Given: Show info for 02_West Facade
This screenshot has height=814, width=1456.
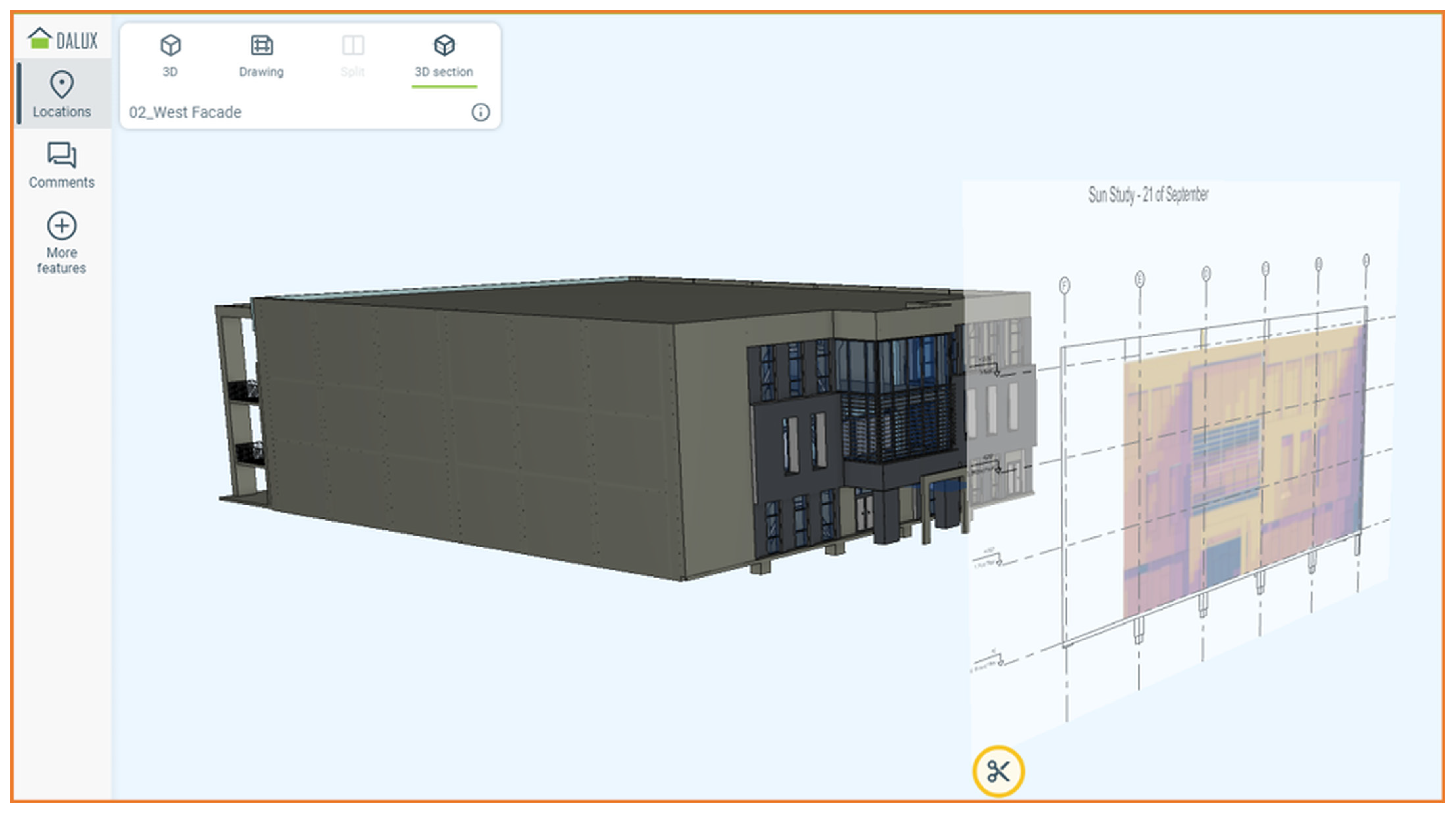Looking at the screenshot, I should [x=480, y=112].
